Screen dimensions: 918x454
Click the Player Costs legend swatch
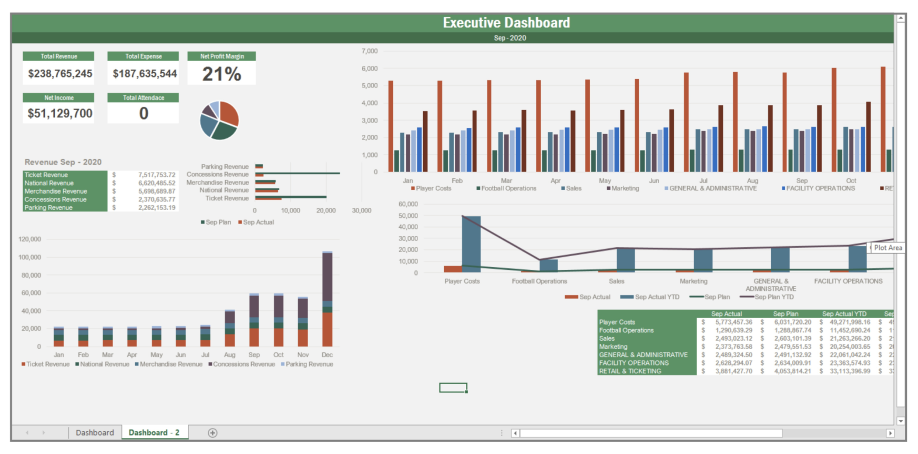coord(411,188)
